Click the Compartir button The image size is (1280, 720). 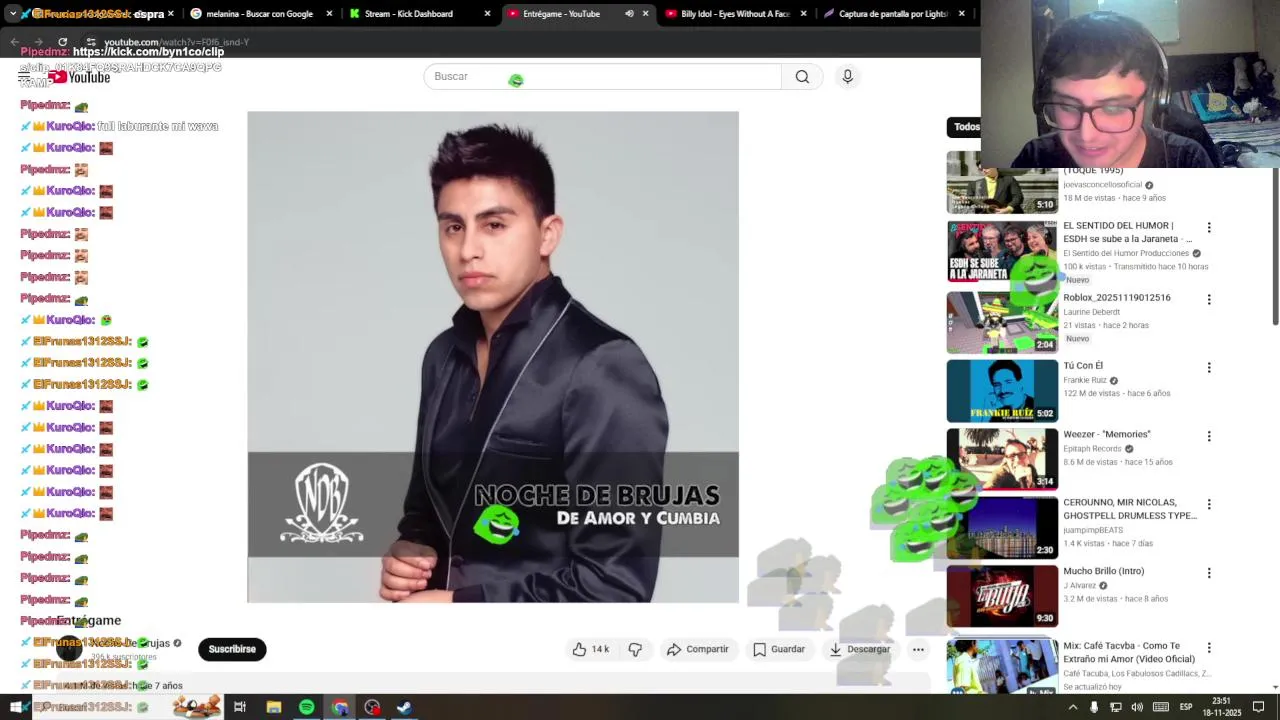click(697, 649)
